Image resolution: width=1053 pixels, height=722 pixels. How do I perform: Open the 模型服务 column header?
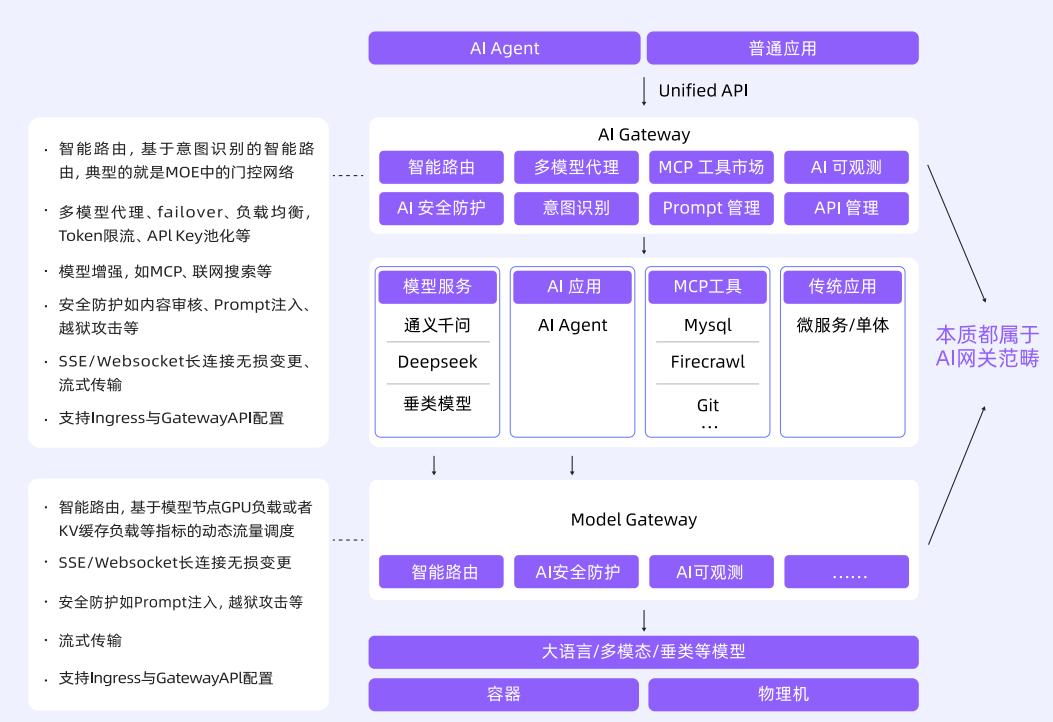pos(437,286)
